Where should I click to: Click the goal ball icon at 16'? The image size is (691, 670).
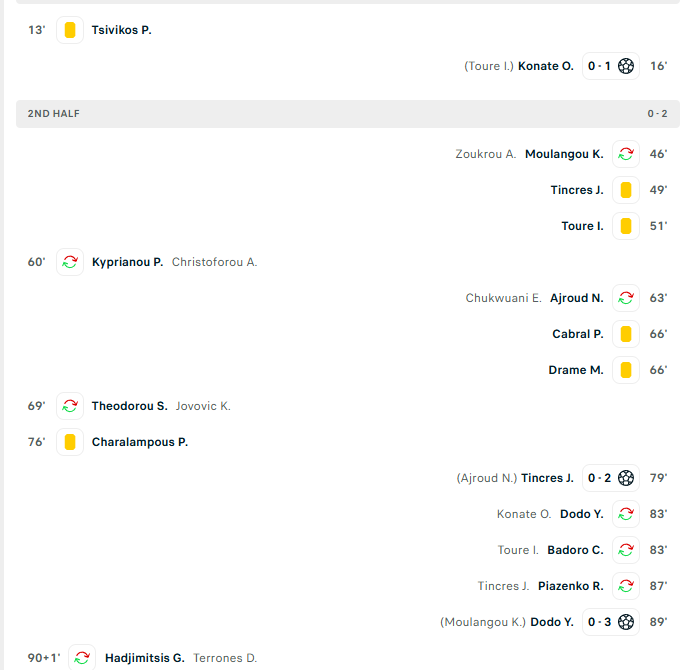coord(626,66)
